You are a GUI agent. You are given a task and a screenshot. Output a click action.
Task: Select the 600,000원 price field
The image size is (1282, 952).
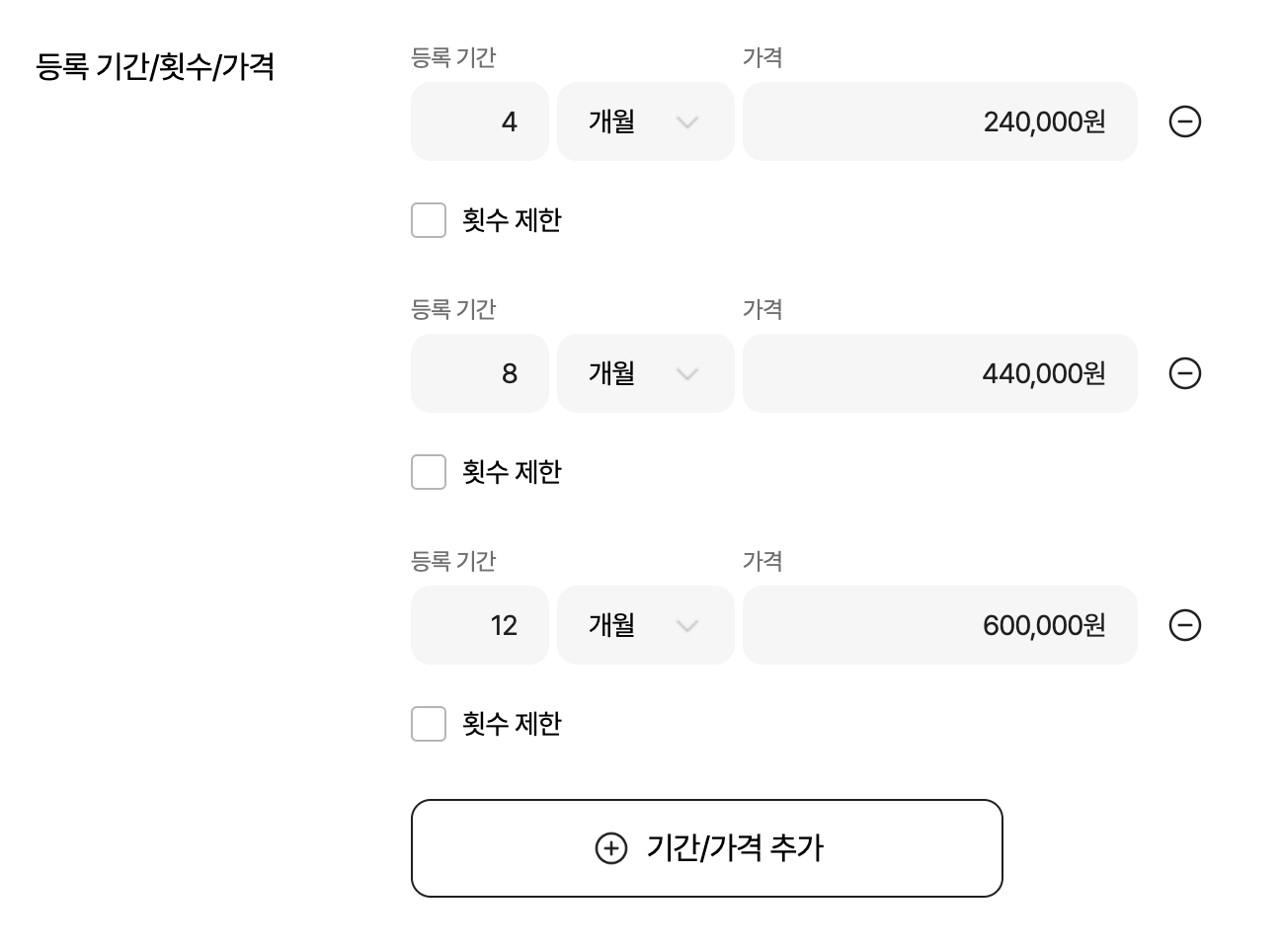tap(939, 625)
